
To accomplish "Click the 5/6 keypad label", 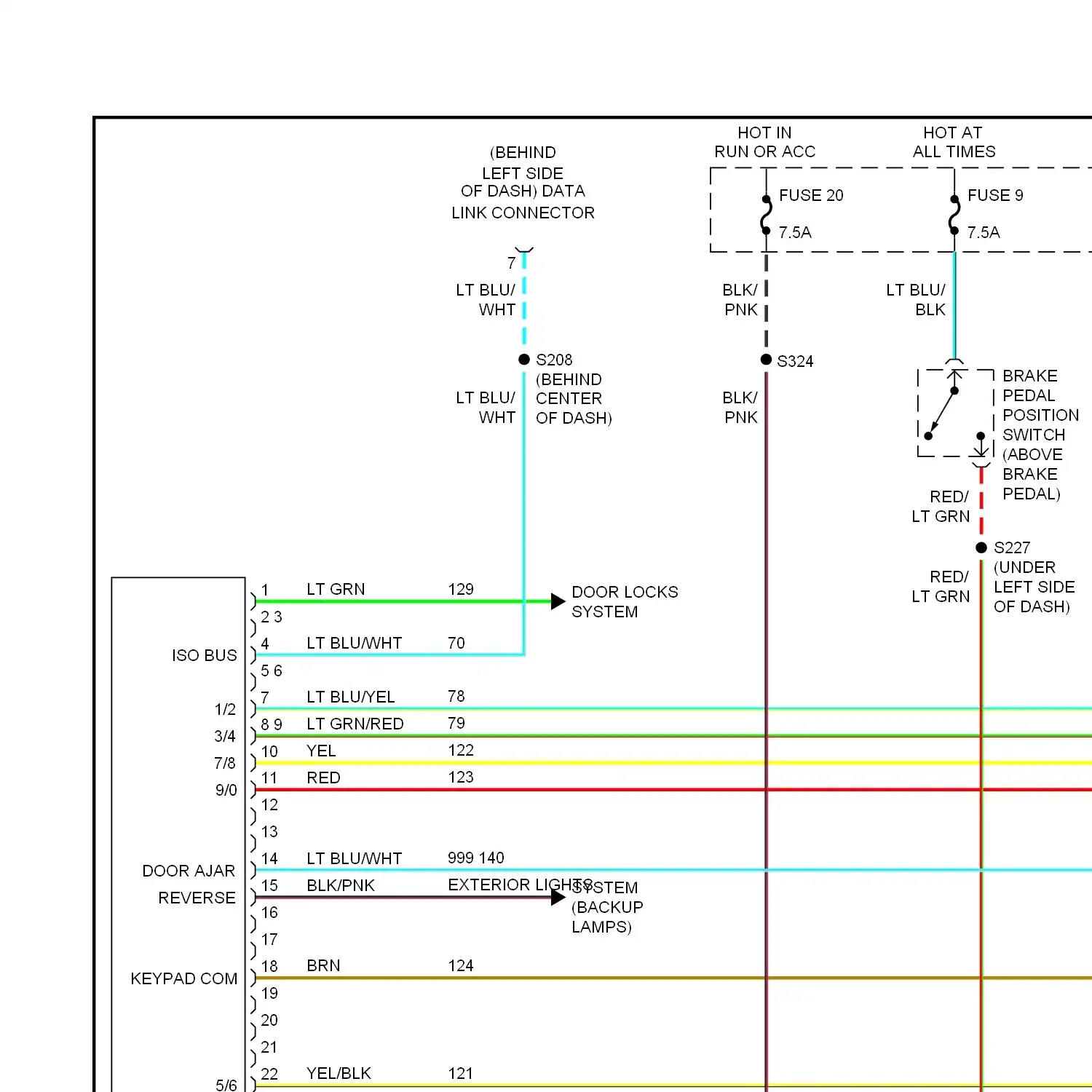I will point(226,1085).
